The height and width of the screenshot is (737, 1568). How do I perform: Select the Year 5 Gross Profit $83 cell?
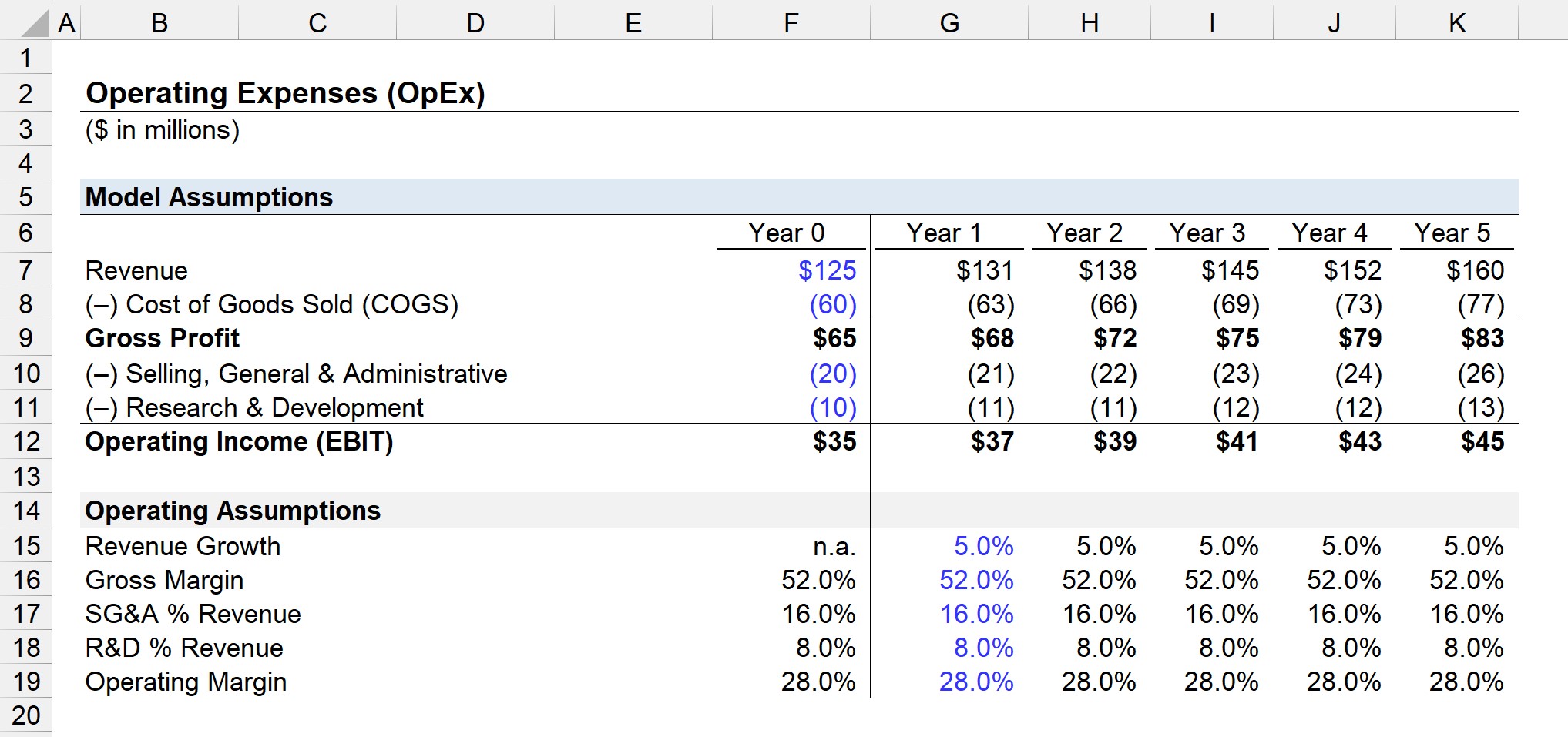[x=1482, y=338]
